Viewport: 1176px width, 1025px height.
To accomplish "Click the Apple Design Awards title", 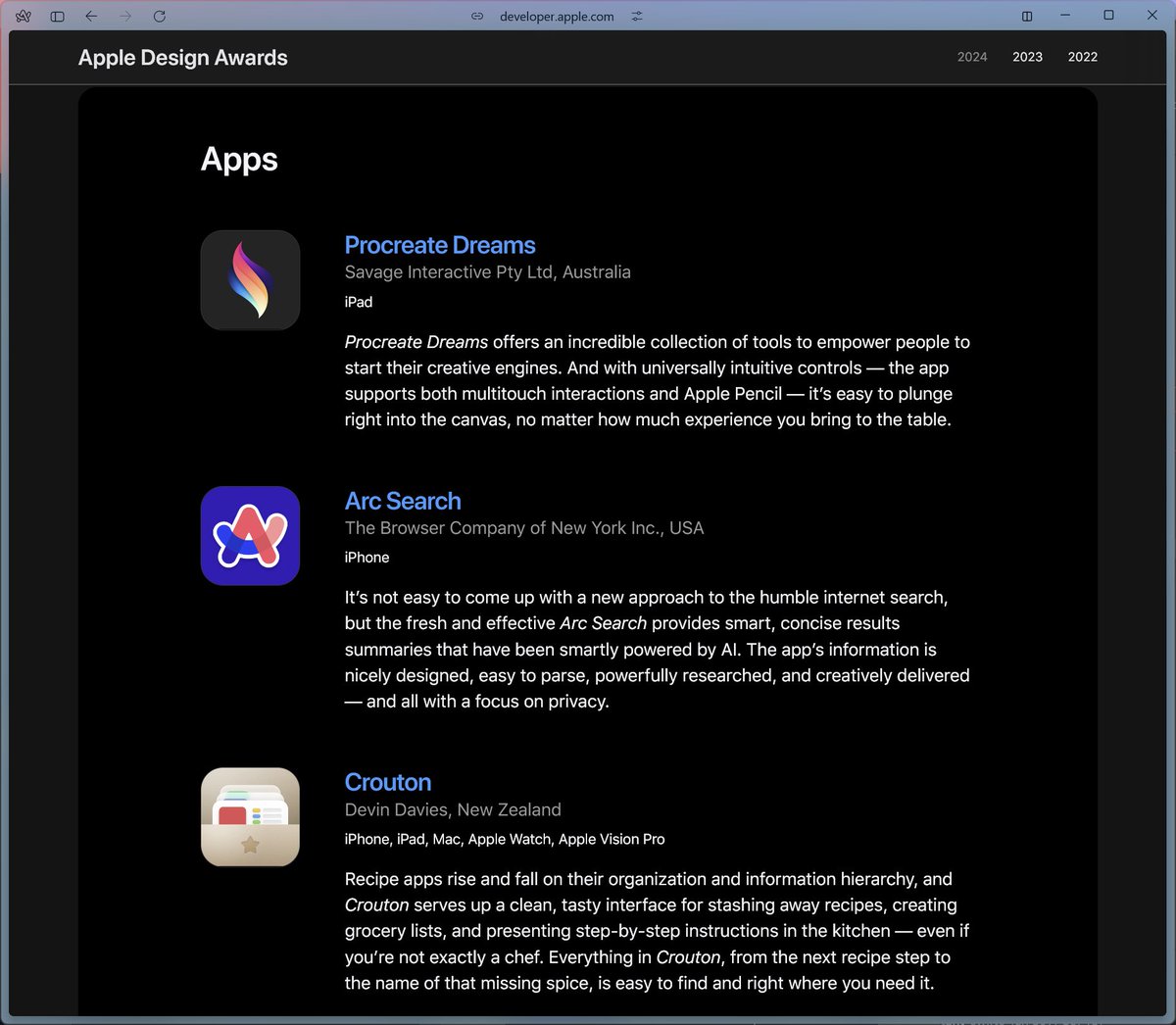I will click(x=183, y=58).
